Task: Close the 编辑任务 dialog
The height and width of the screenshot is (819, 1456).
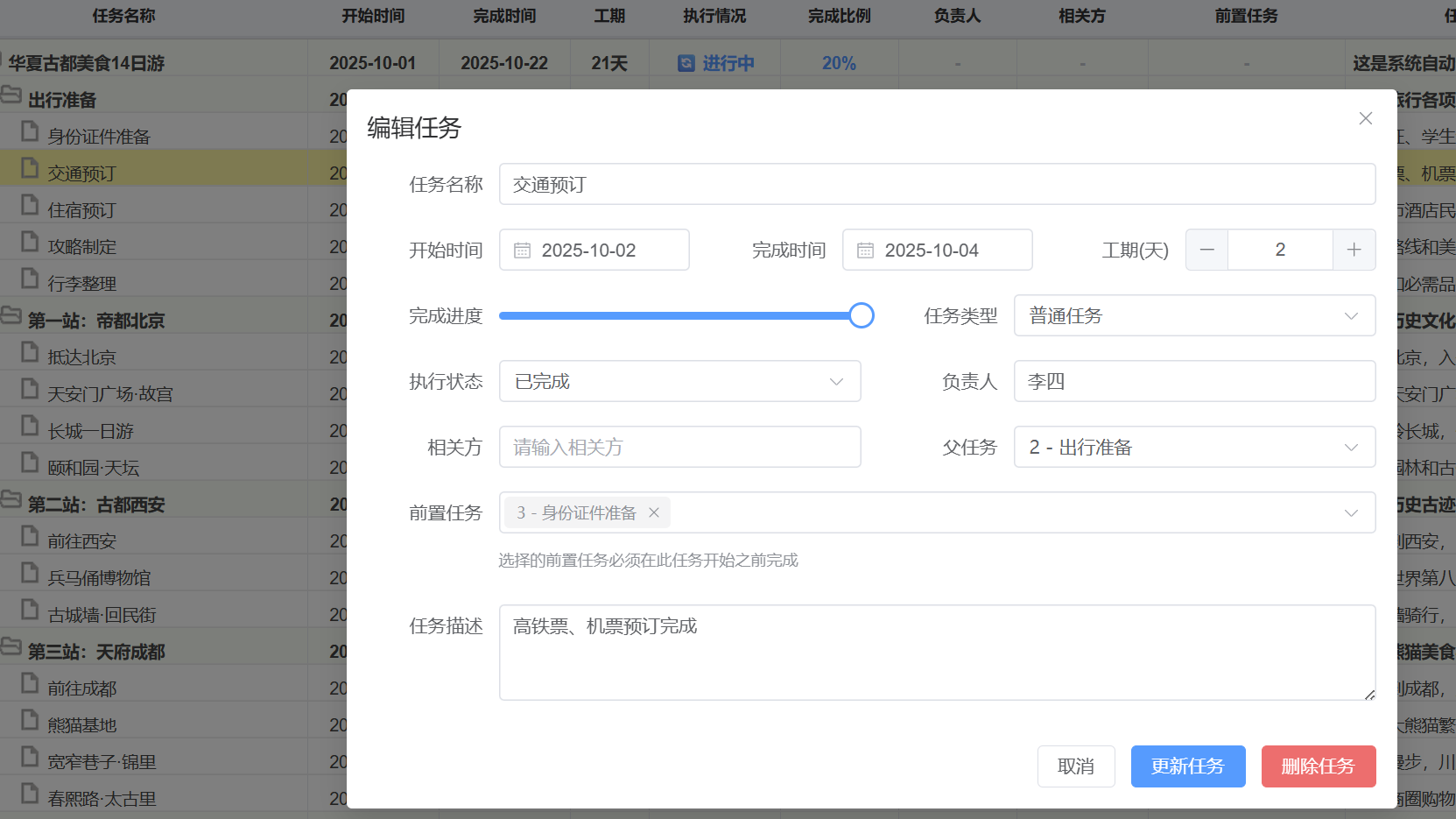Action: coord(1365,117)
